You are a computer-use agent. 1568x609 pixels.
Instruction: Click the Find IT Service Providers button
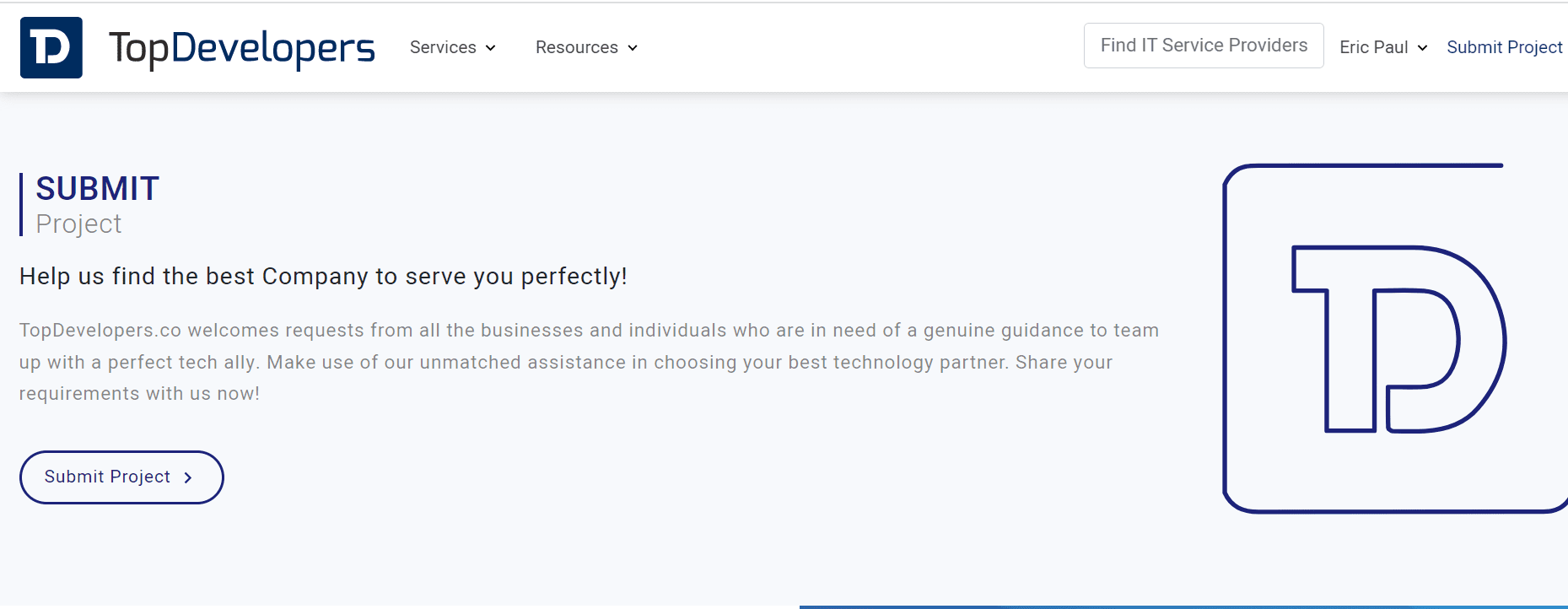pos(1203,45)
